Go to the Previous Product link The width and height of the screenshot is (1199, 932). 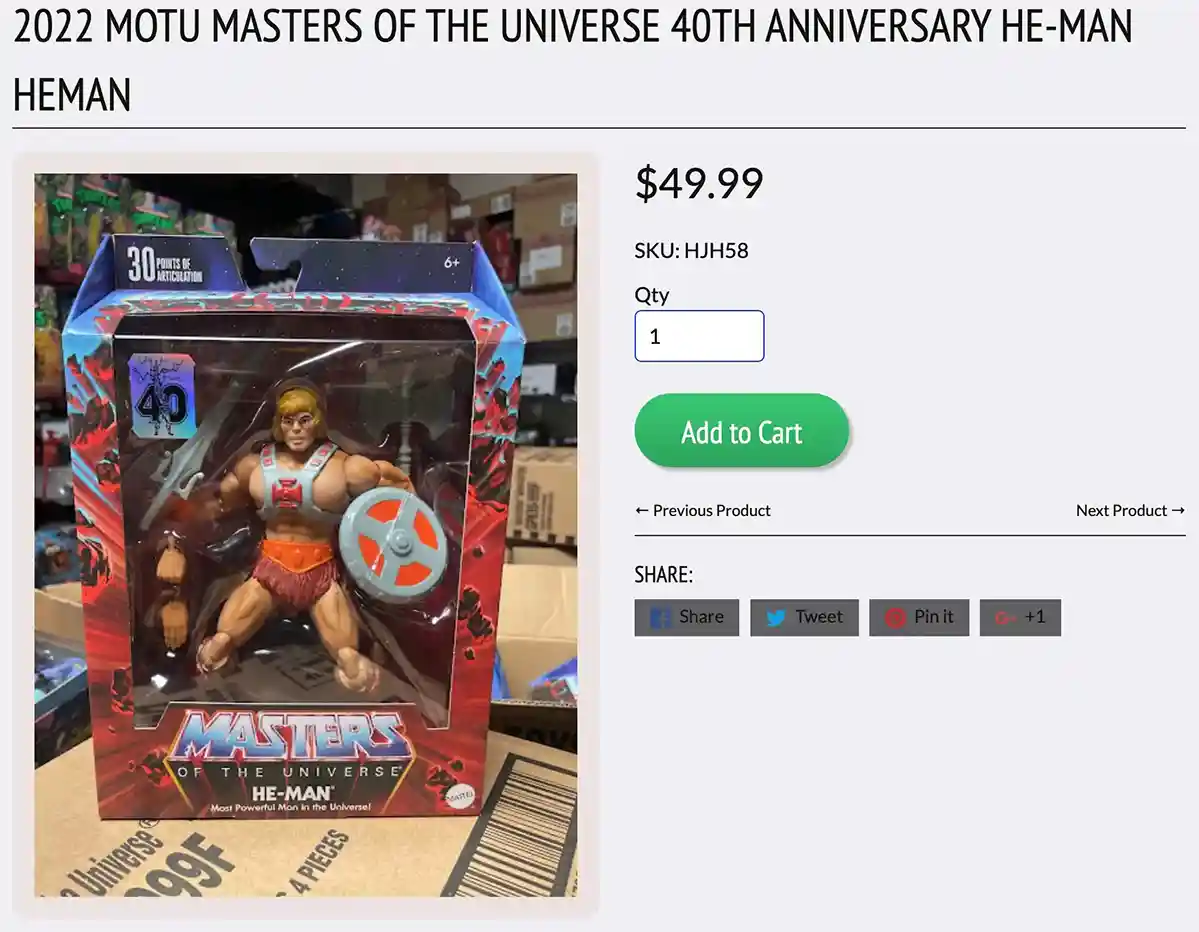(703, 510)
